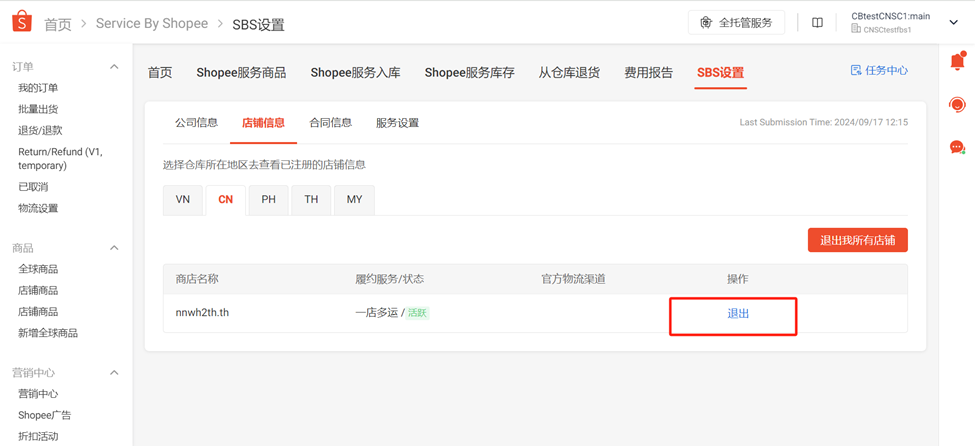Click the book guide icon in header
Screen dimensions: 975x446
click(x=817, y=23)
